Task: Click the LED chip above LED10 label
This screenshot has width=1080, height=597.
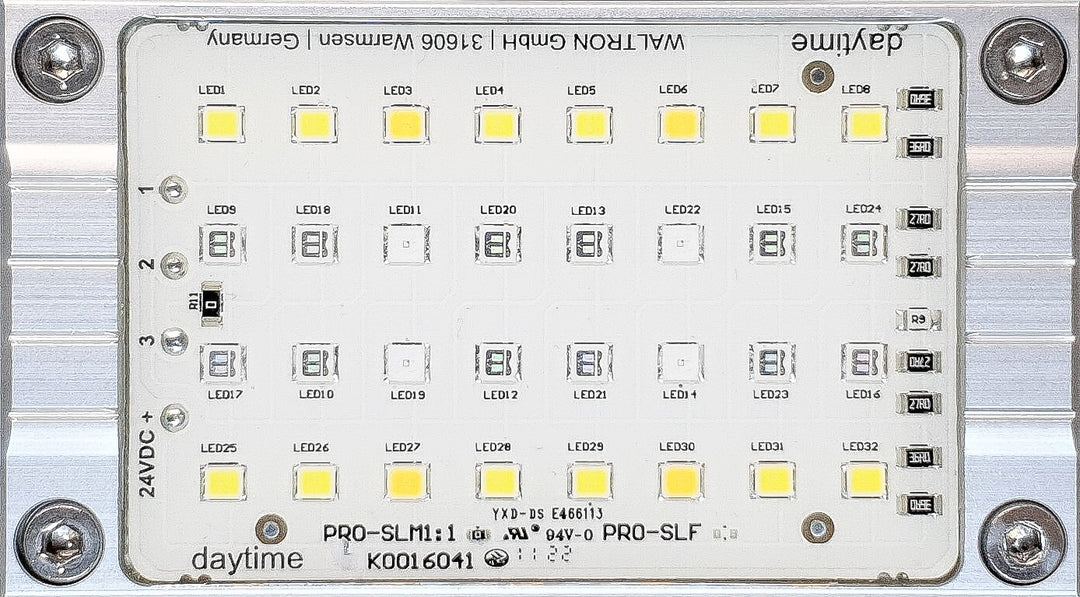Action: [314, 363]
